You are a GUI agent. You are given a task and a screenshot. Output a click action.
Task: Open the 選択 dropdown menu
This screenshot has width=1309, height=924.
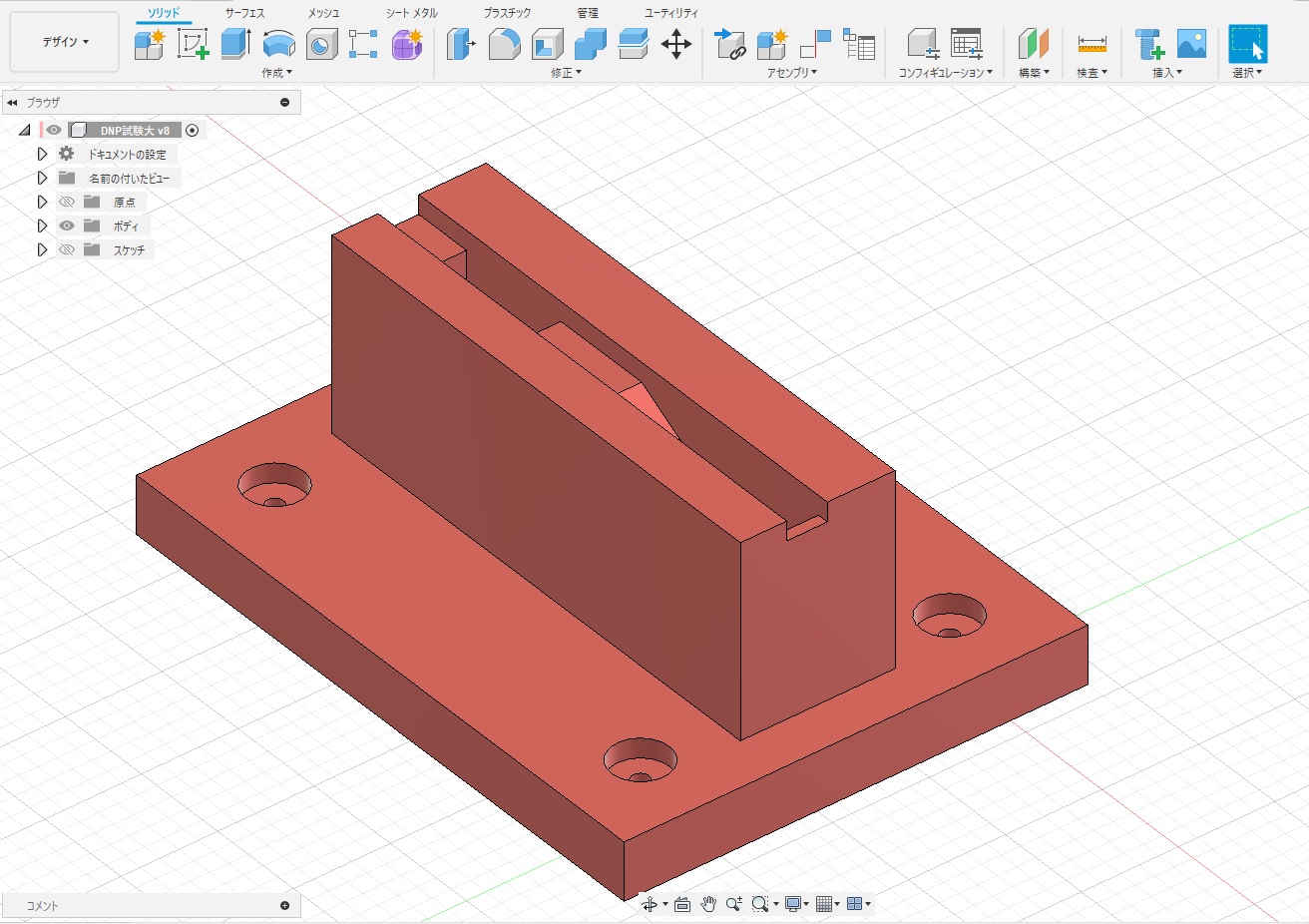point(1247,73)
